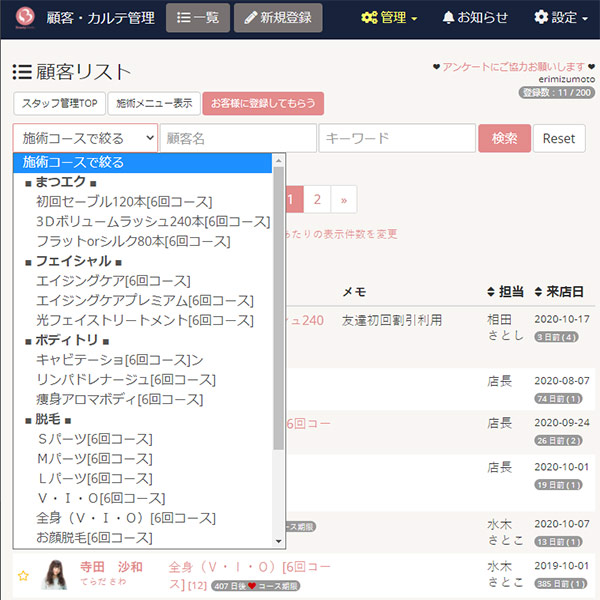
Task: Click the erimizumoto username text
Action: (566, 79)
